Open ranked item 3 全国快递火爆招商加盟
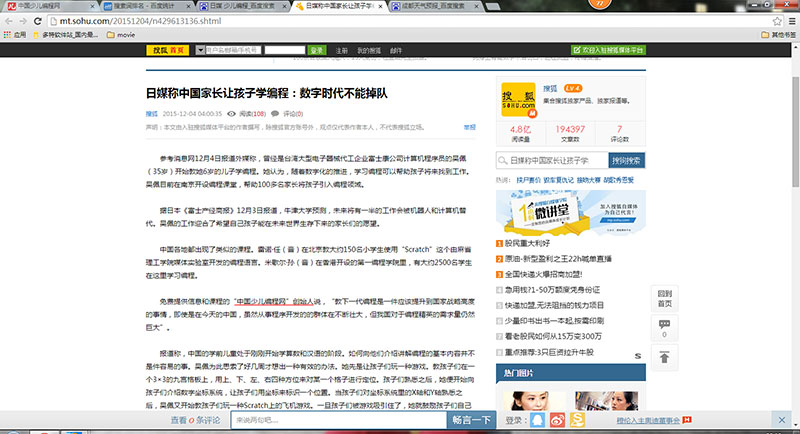 [543, 274]
